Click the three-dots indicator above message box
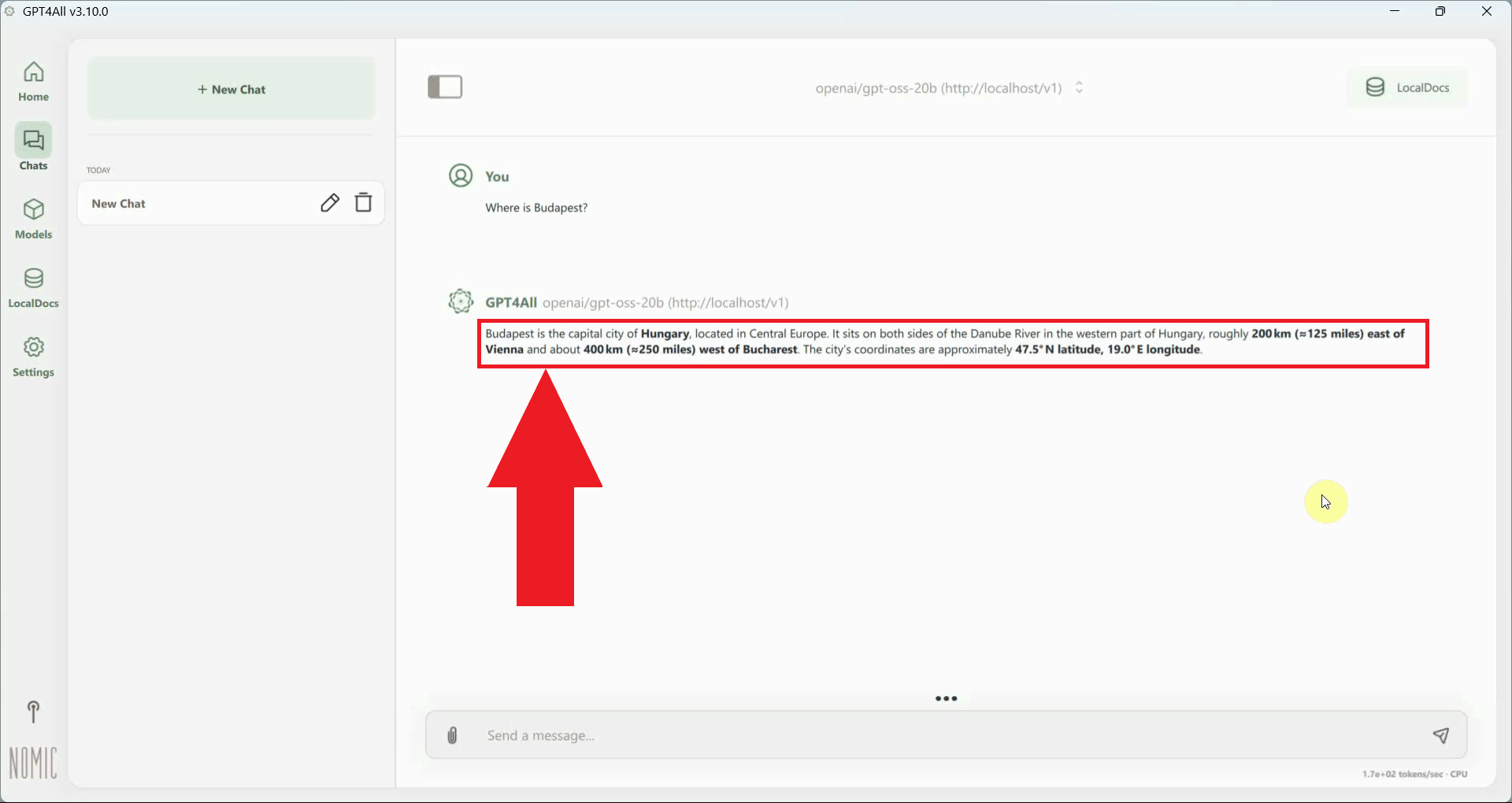Viewport: 1512px width, 803px height. click(946, 698)
